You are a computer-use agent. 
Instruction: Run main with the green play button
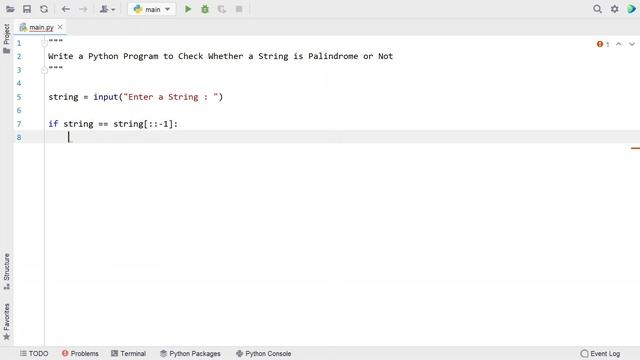point(188,9)
